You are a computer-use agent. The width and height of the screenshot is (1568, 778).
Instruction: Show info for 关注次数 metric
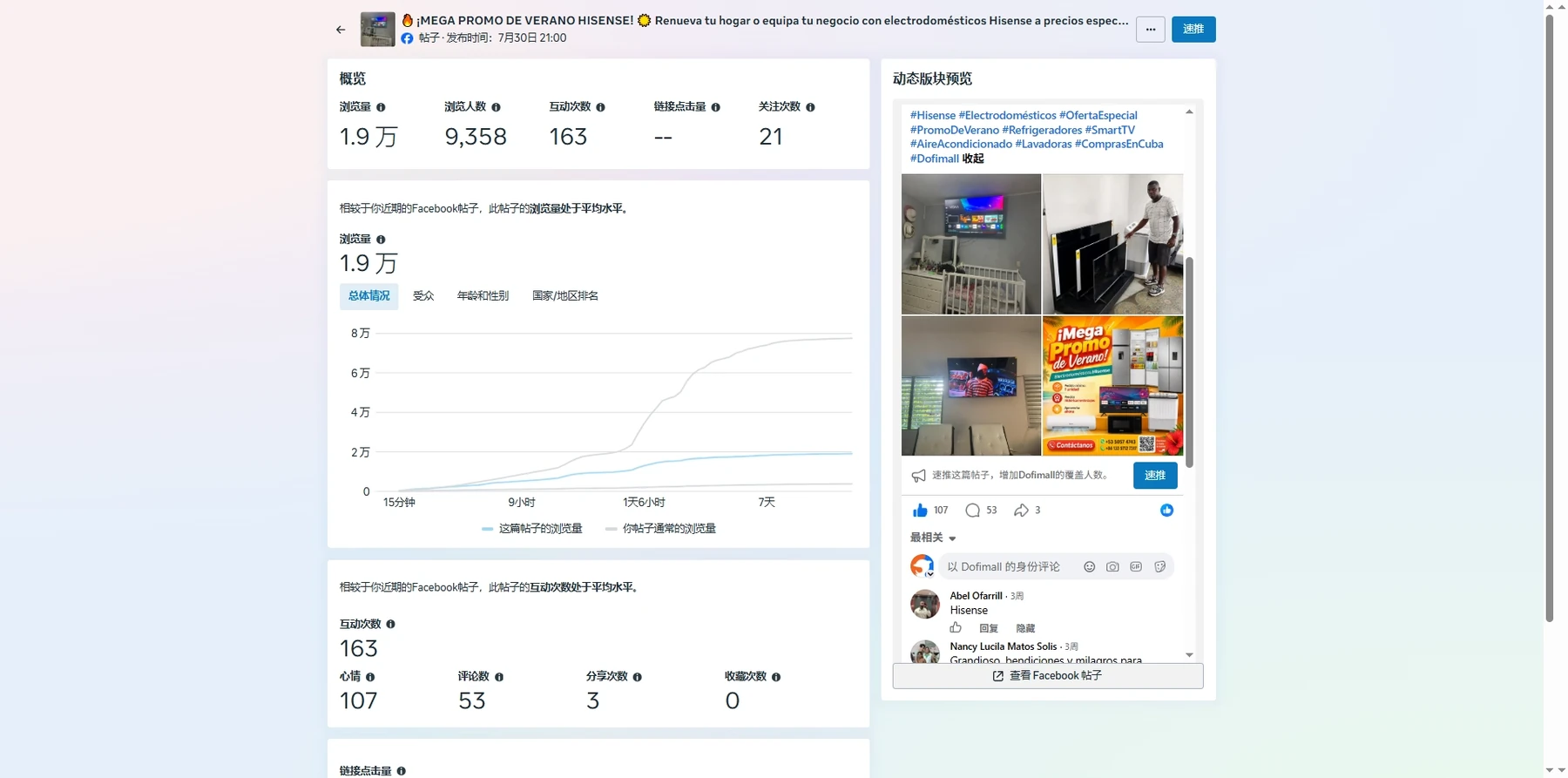point(810,107)
